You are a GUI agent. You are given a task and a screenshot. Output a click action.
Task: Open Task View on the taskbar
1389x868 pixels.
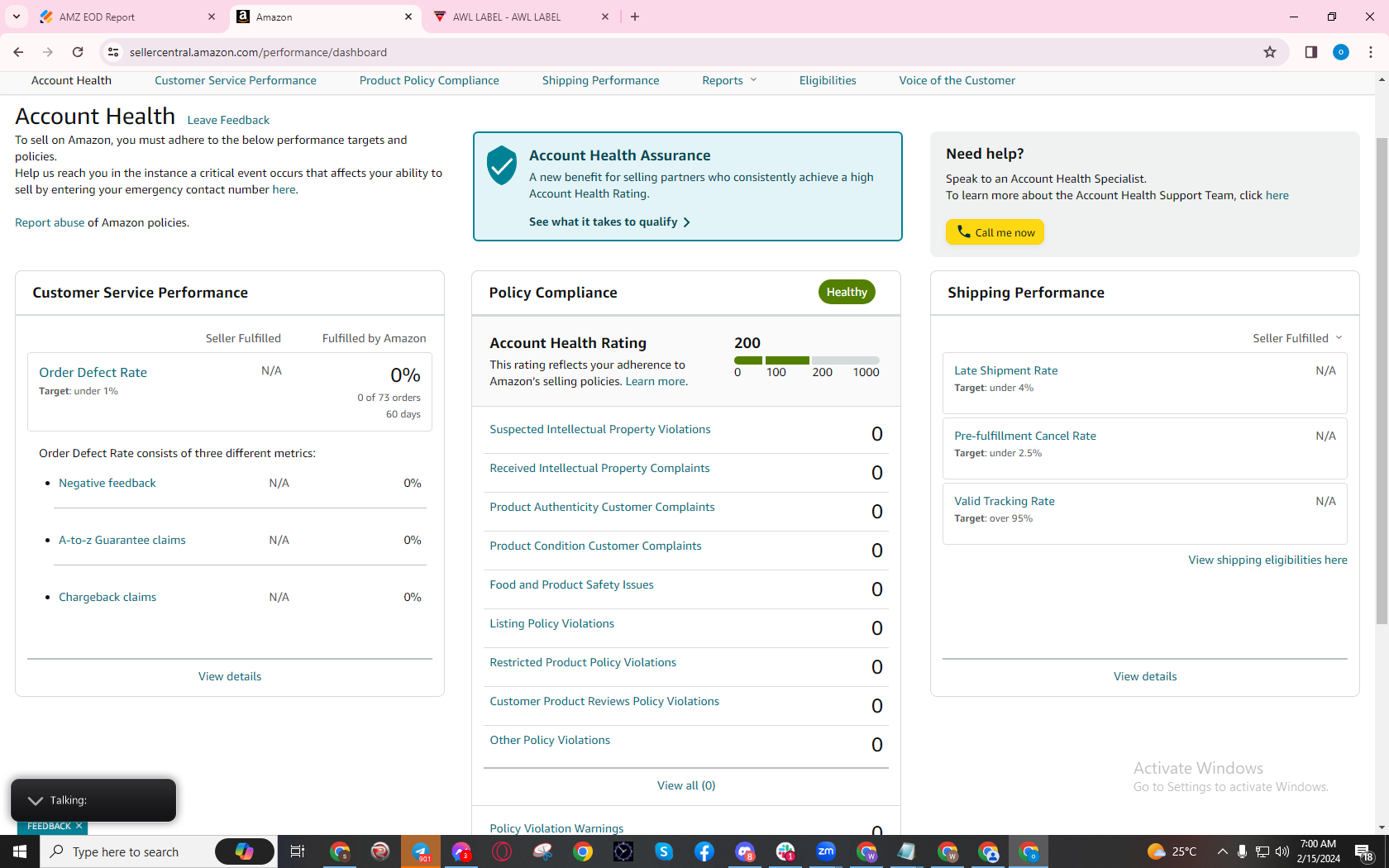coord(298,851)
